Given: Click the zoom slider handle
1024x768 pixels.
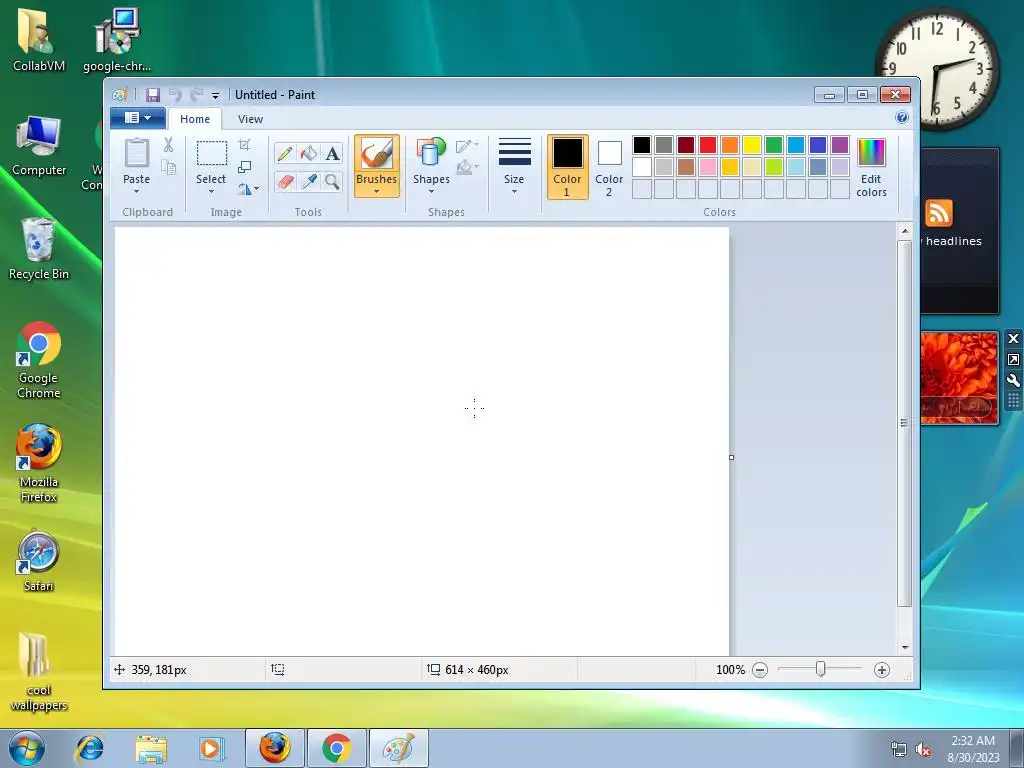Looking at the screenshot, I should 821,669.
